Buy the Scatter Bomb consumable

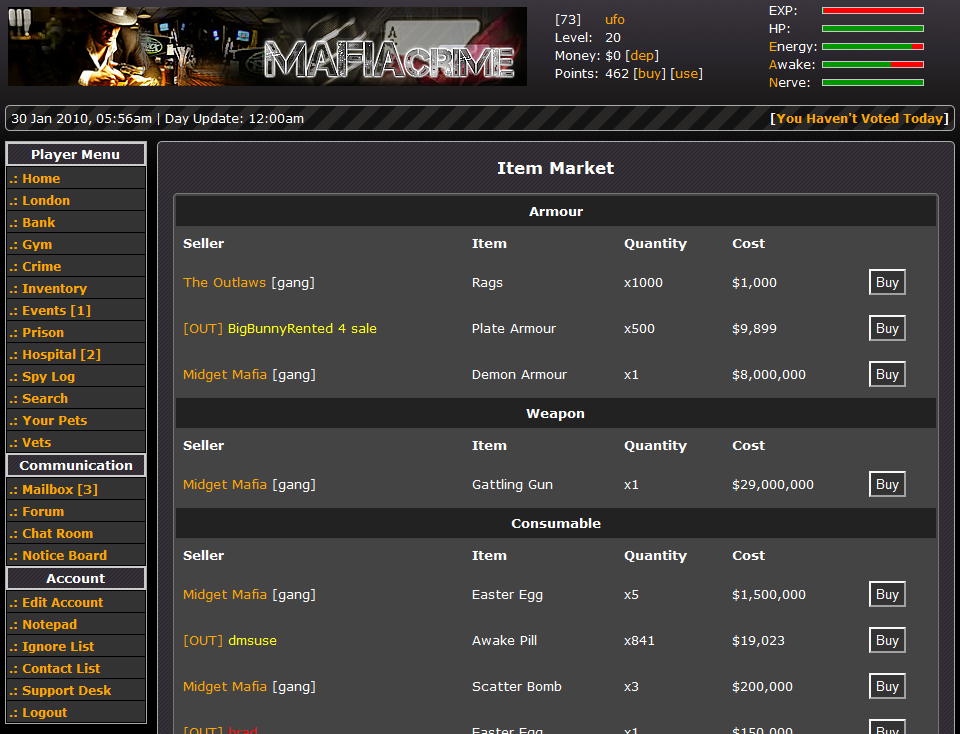tap(886, 687)
